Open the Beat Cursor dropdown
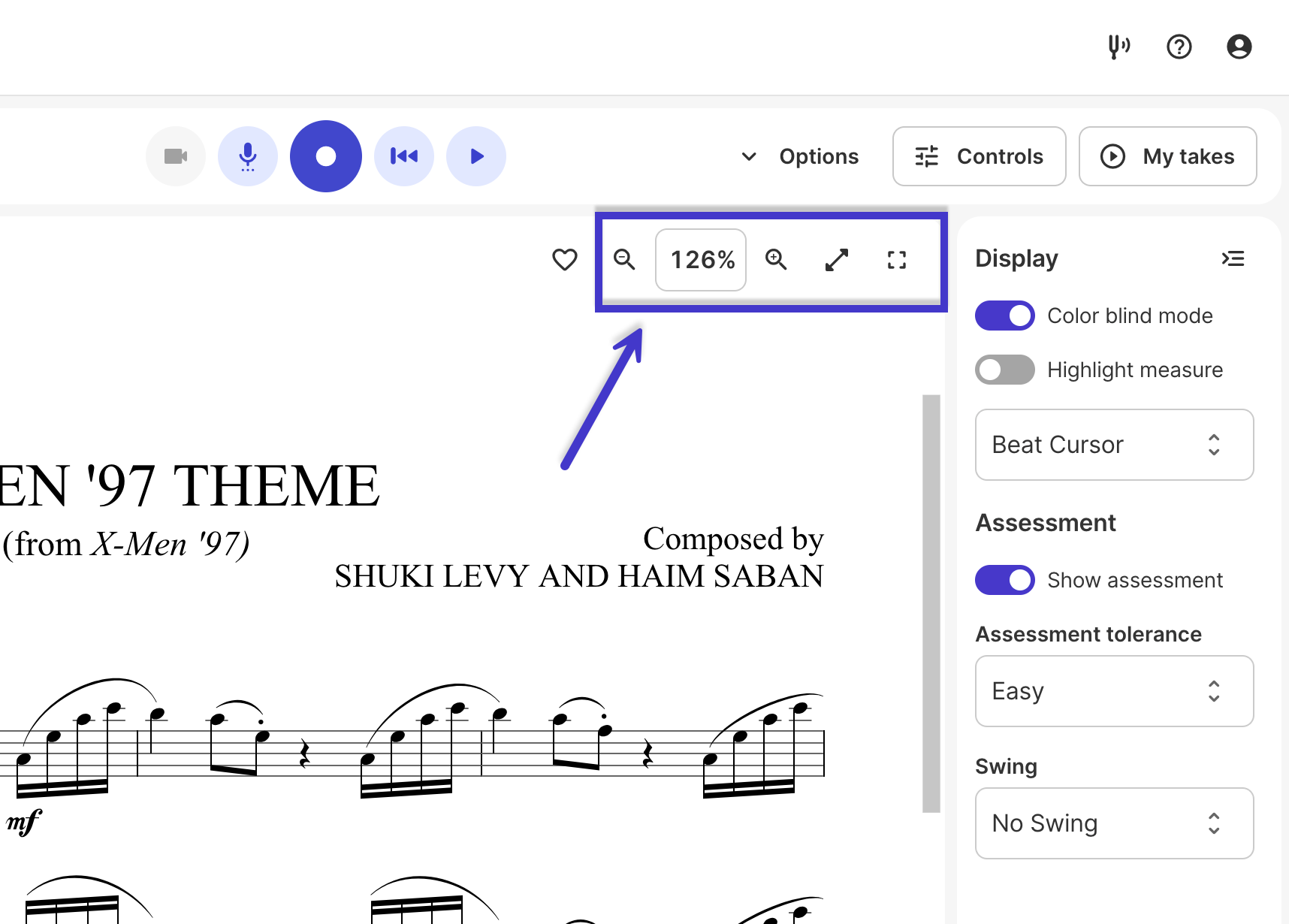The width and height of the screenshot is (1289, 924). 1115,445
